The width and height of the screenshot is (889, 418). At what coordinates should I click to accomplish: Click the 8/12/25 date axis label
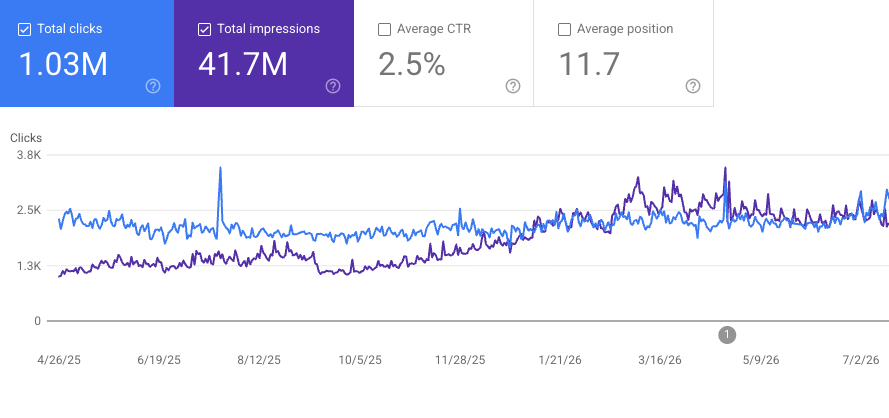tap(259, 360)
